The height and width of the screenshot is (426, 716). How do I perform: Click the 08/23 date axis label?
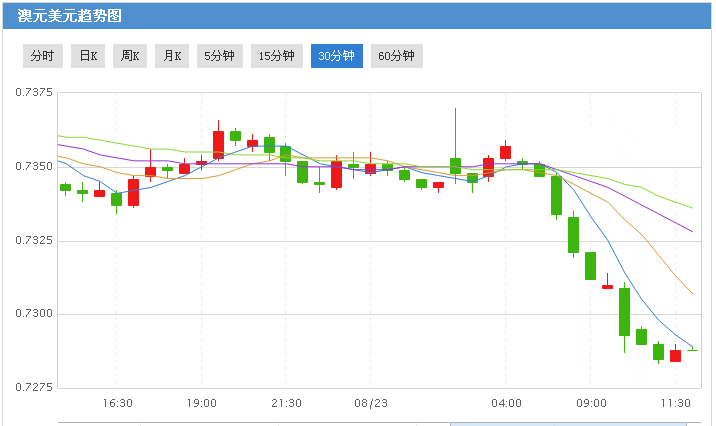pos(371,403)
